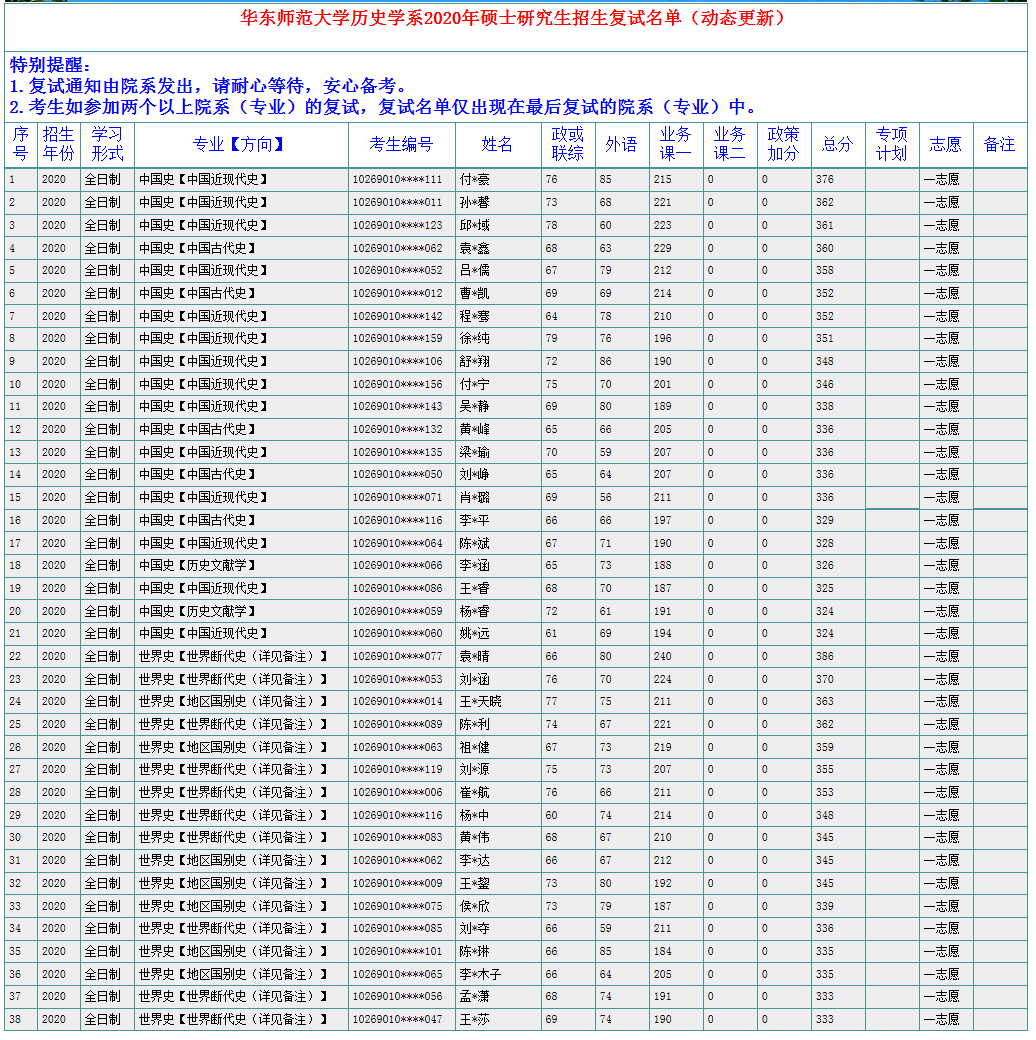Select candidate name 王*天晓
Image resolution: width=1036 pixels, height=1040 pixels.
tap(480, 702)
